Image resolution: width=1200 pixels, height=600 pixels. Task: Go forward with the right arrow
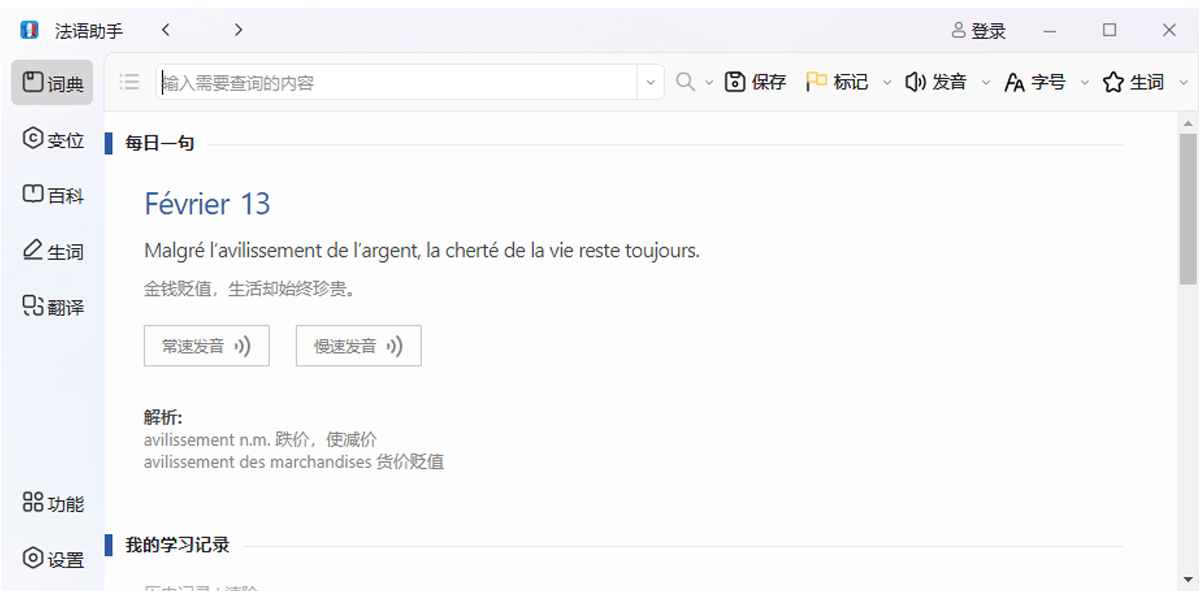point(238,30)
